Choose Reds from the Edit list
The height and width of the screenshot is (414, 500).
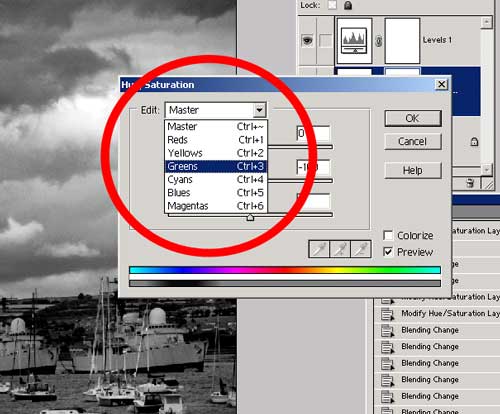pyautogui.click(x=216, y=140)
